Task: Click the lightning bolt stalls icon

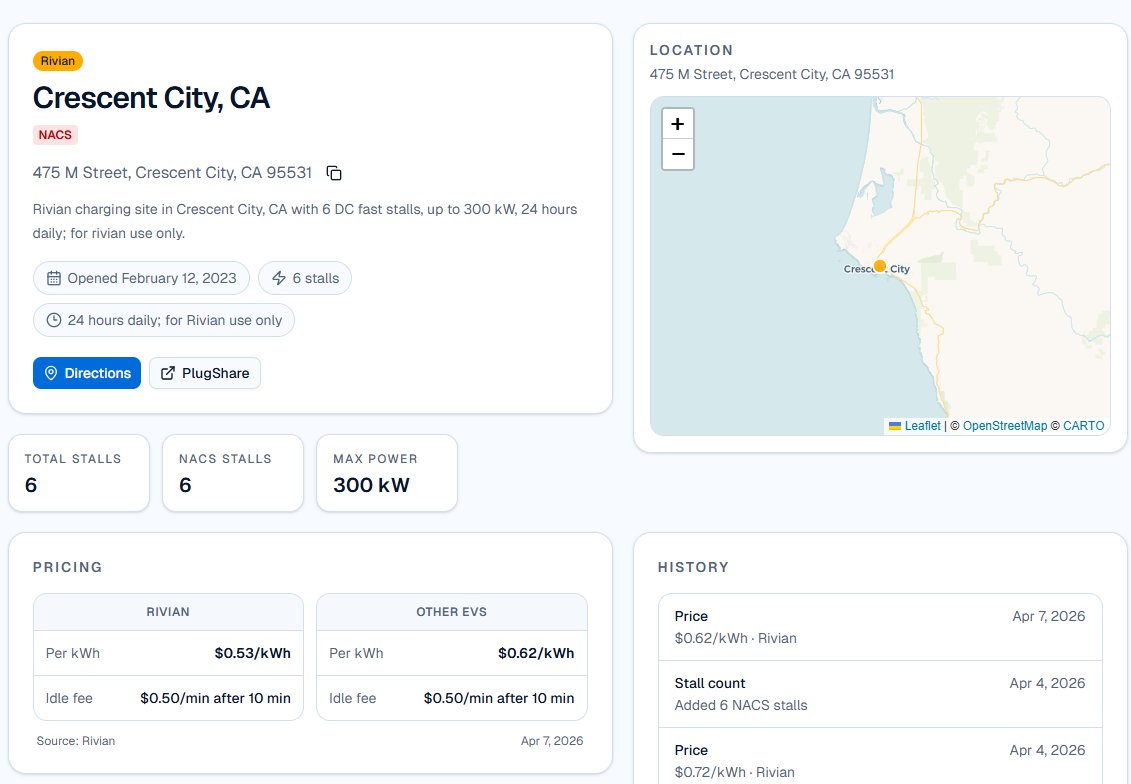Action: [279, 278]
